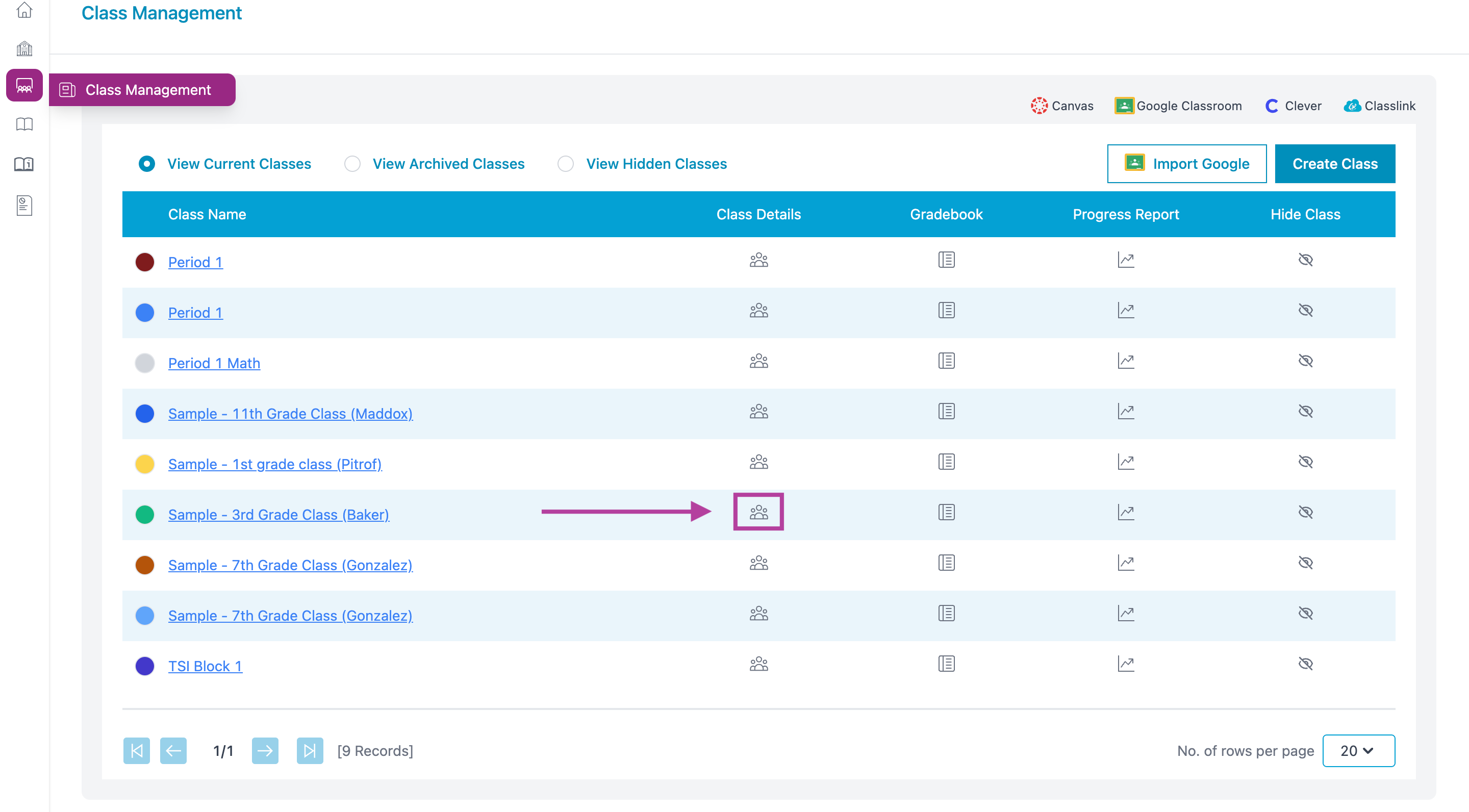This screenshot has height=812, width=1469.
Task: Click the Hide Class column header
Action: pos(1305,214)
